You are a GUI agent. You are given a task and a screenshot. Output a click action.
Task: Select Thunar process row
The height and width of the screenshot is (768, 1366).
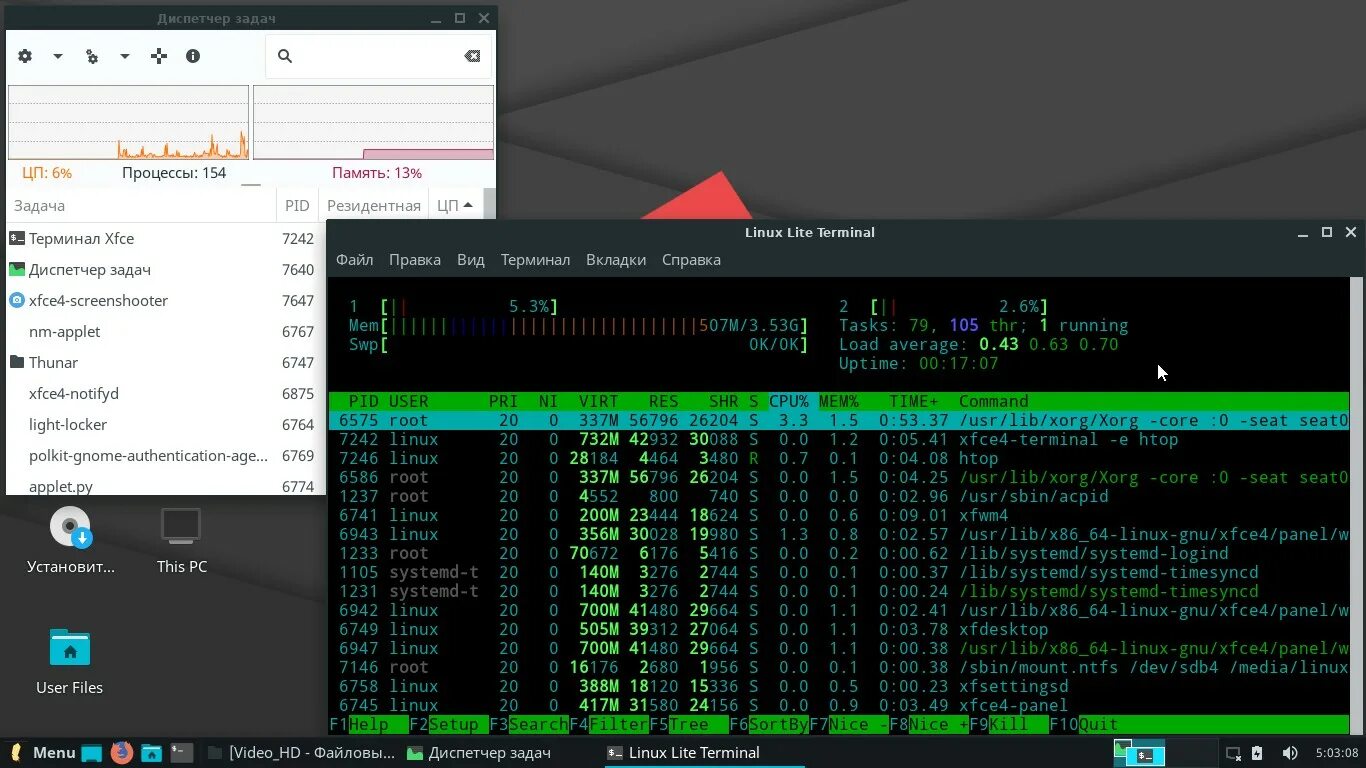pyautogui.click(x=165, y=362)
